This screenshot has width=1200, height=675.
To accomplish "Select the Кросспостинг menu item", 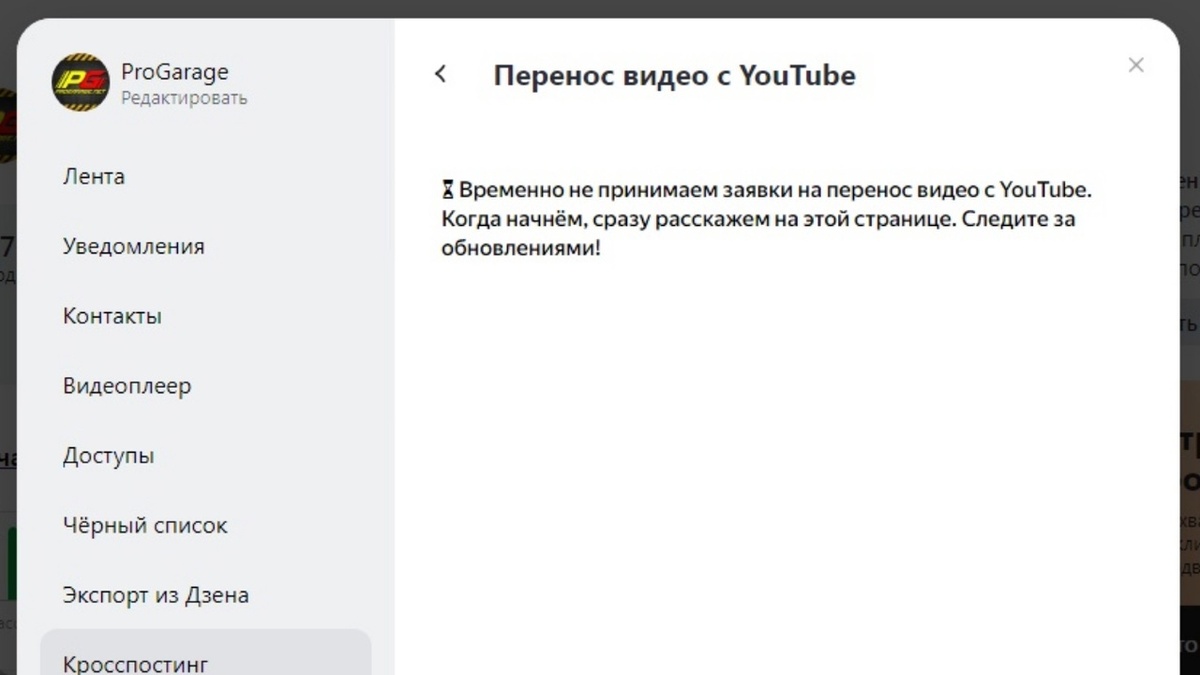I will 205,653.
